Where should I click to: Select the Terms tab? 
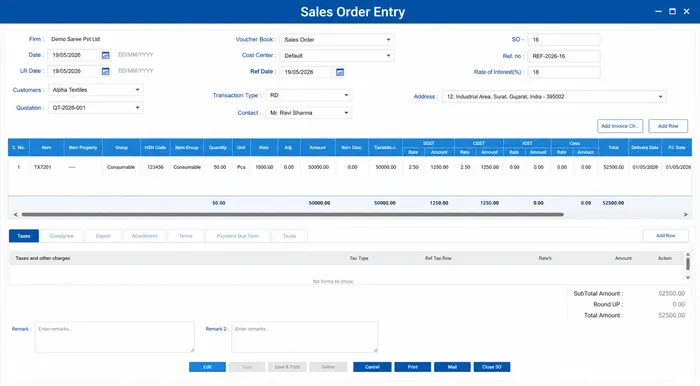(x=186, y=236)
